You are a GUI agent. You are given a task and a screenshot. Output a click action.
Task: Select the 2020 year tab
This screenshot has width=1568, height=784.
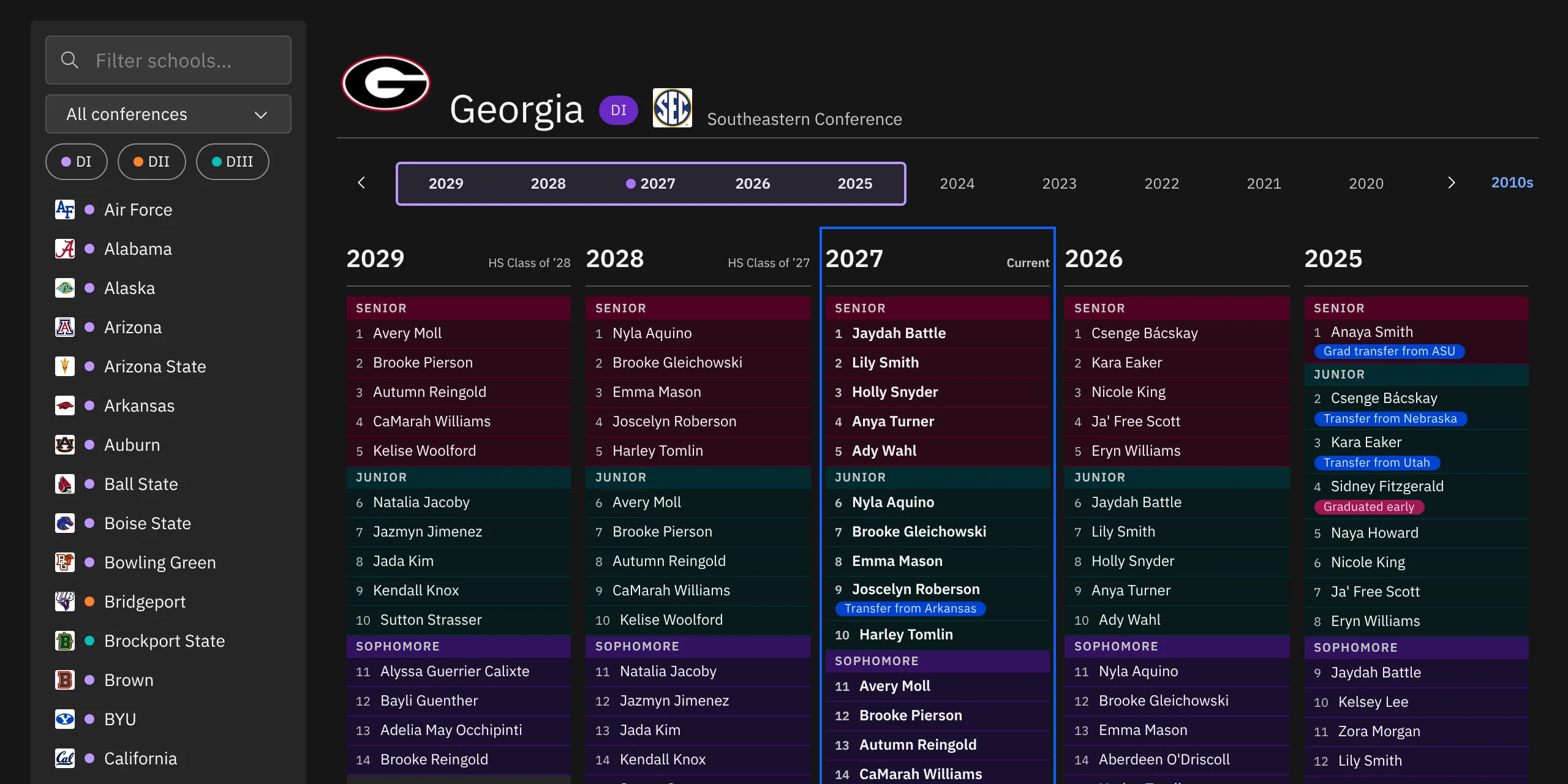tap(1366, 183)
